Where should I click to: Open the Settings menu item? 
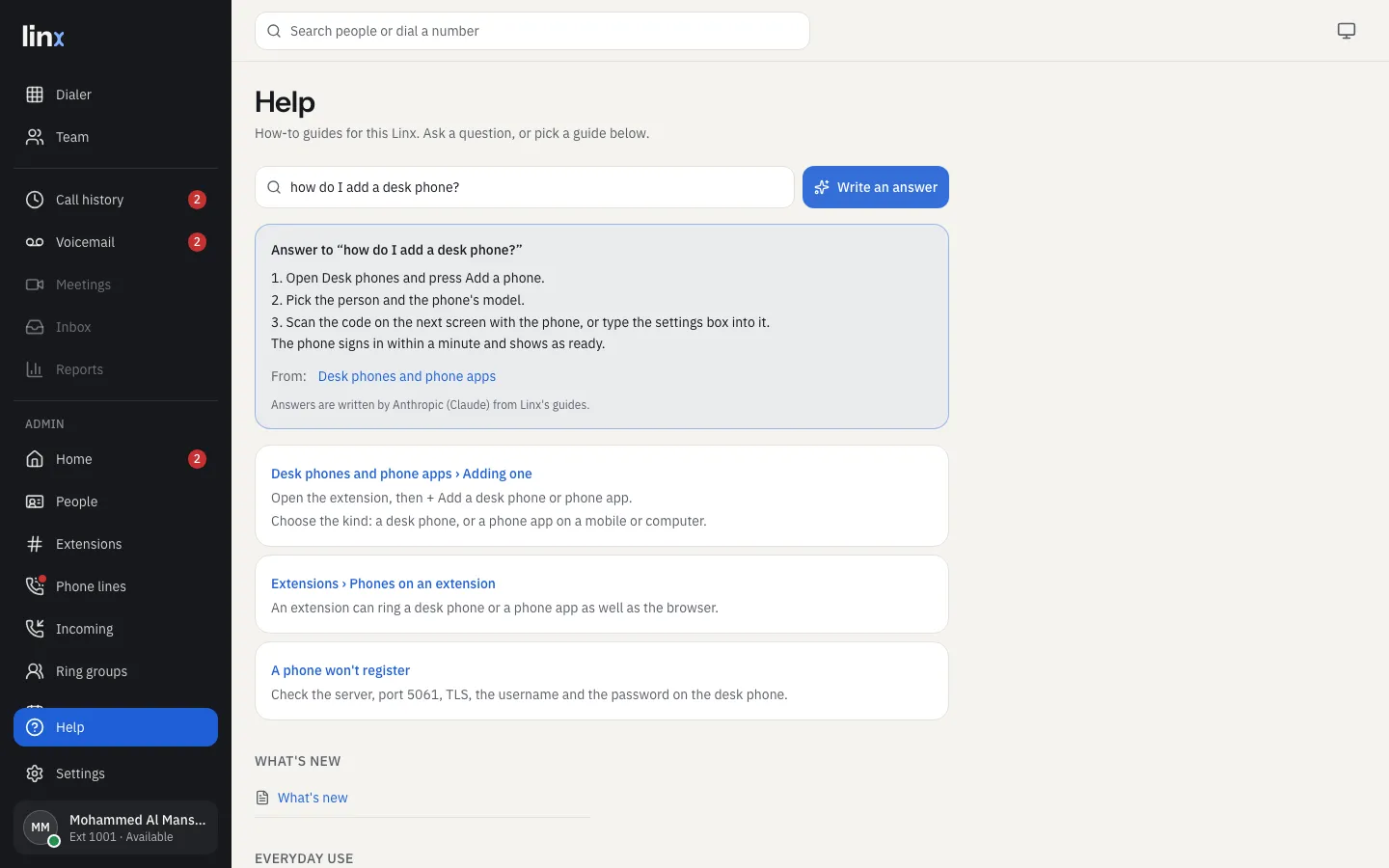[116, 773]
